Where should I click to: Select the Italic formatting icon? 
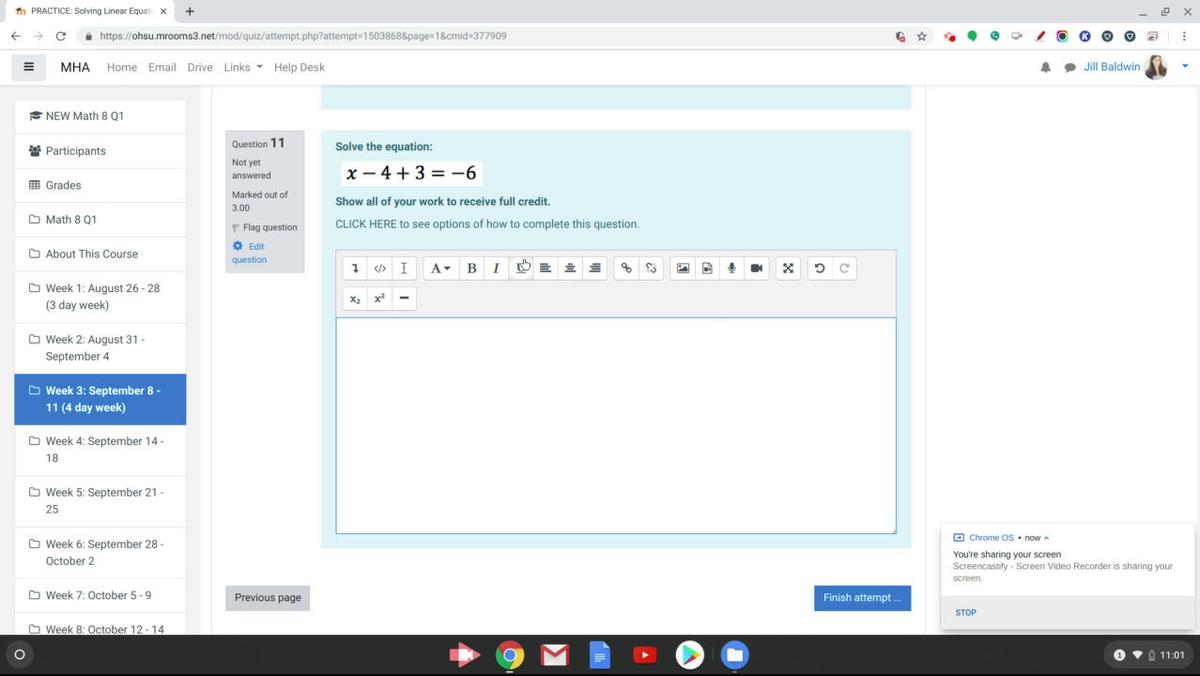pyautogui.click(x=496, y=268)
